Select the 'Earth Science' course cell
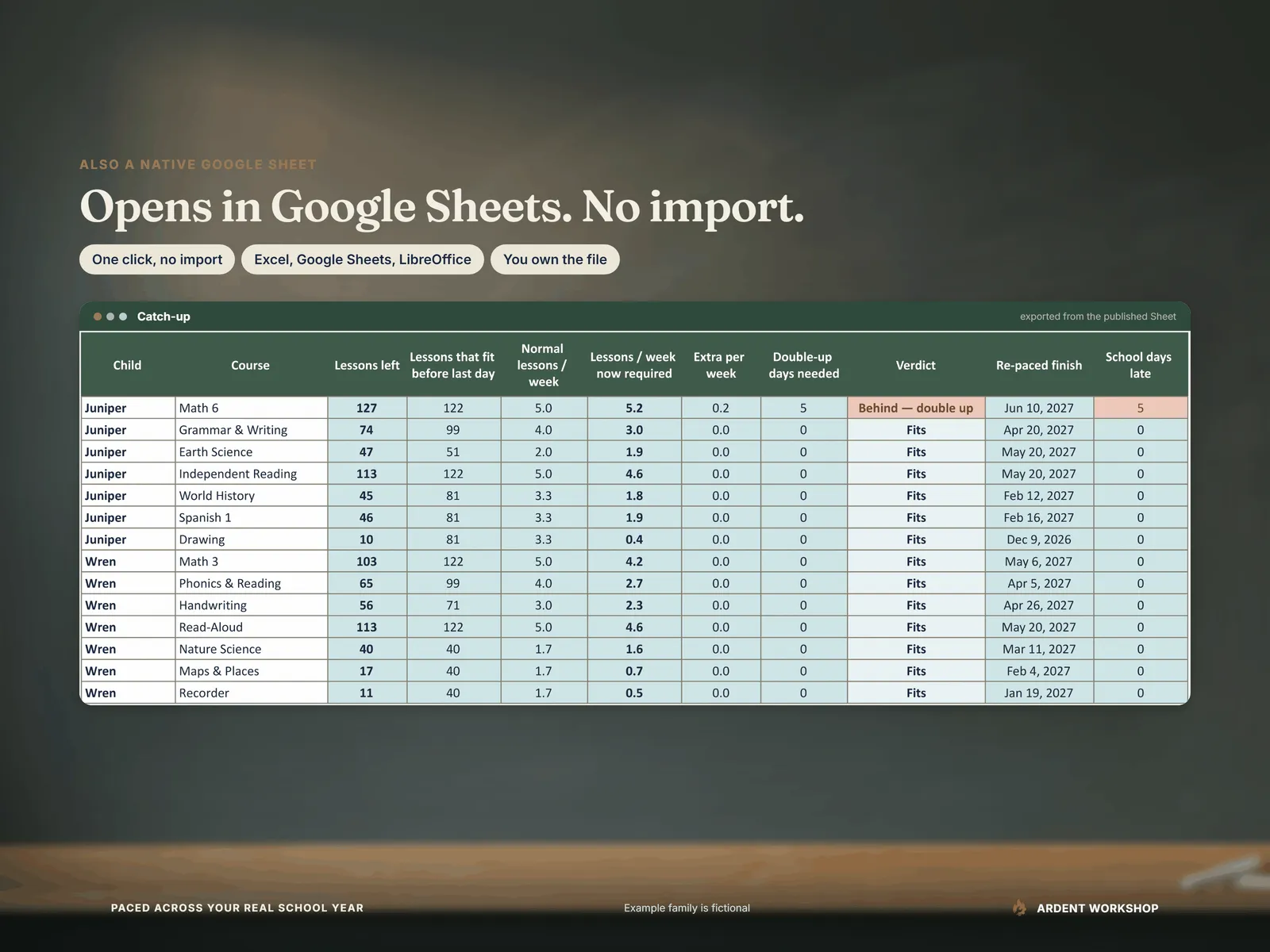Screen dimensions: 1270x952 coord(251,451)
